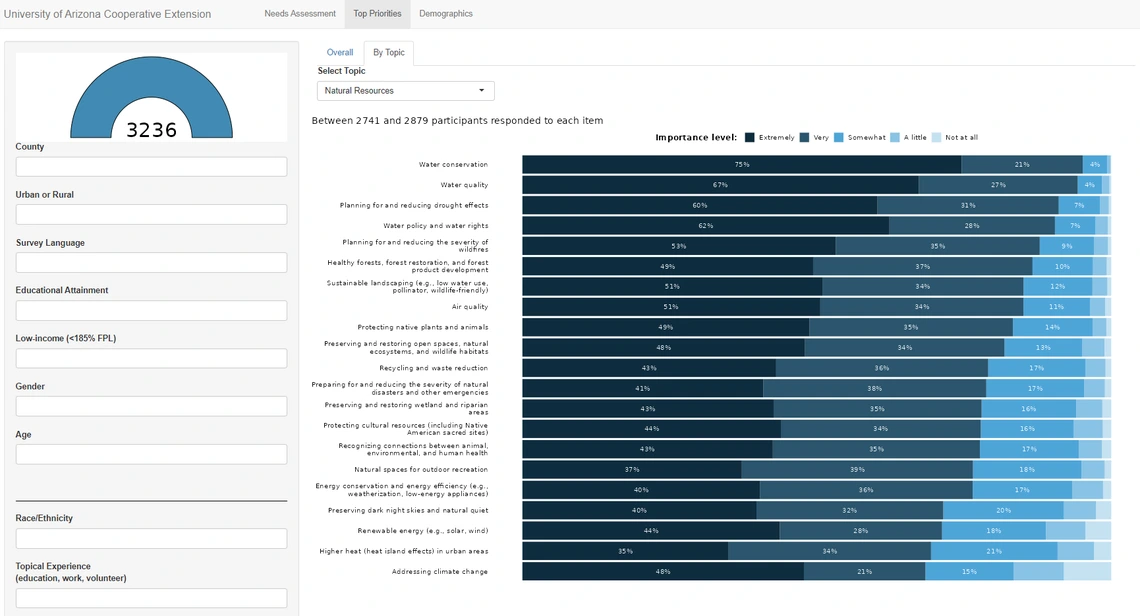Open the Educational Attainment filter field
1140x616 pixels.
tap(151, 311)
